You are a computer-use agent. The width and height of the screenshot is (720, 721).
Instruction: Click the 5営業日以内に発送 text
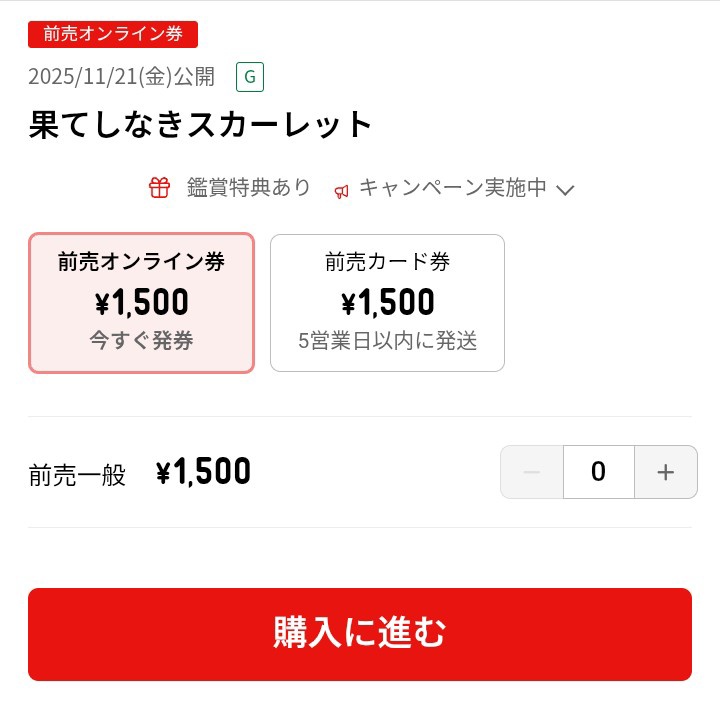[387, 341]
